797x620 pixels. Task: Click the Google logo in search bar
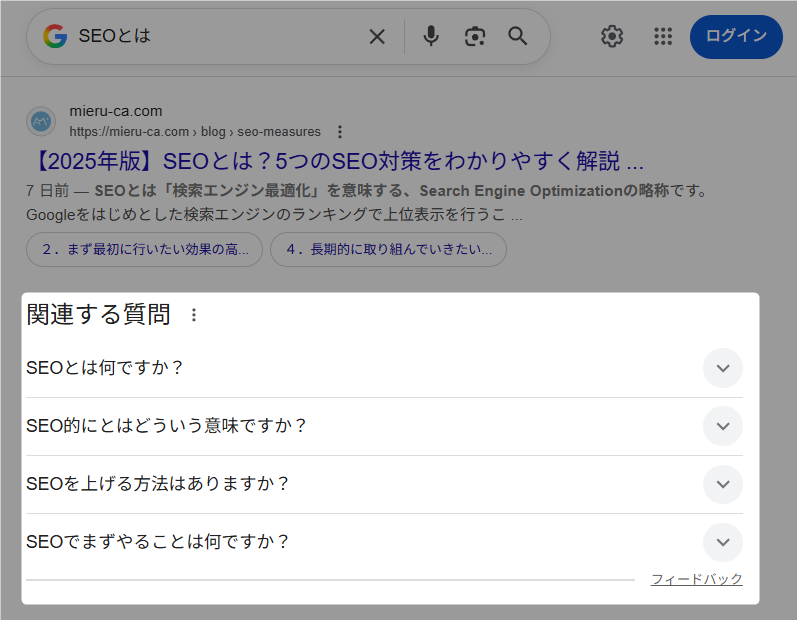click(55, 37)
